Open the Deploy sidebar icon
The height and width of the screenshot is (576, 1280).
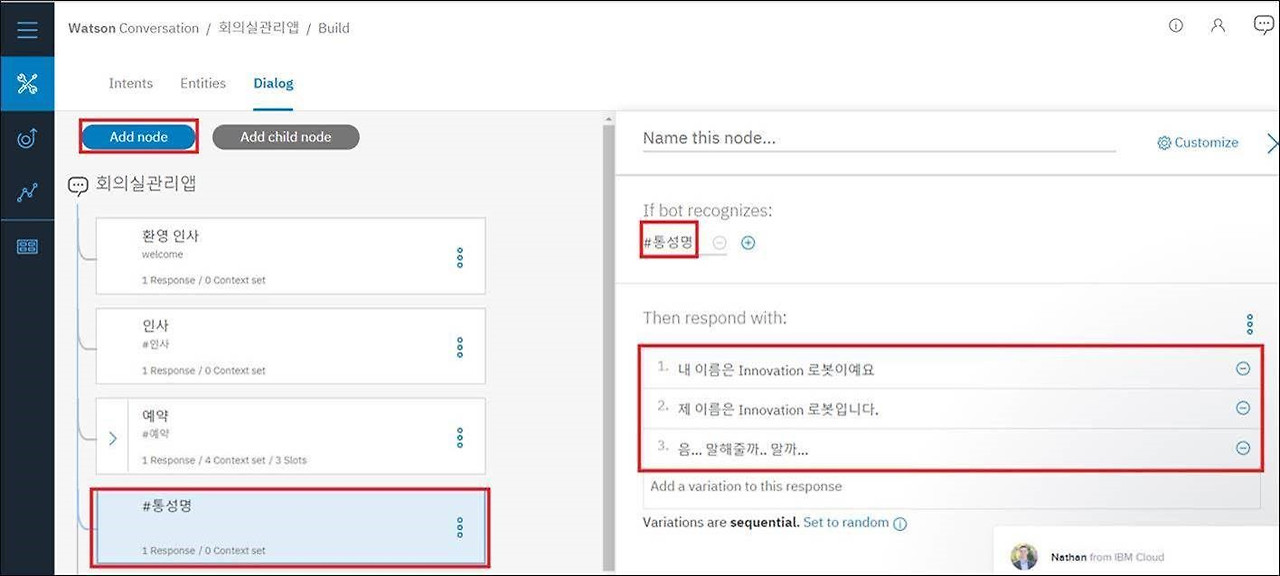27,247
